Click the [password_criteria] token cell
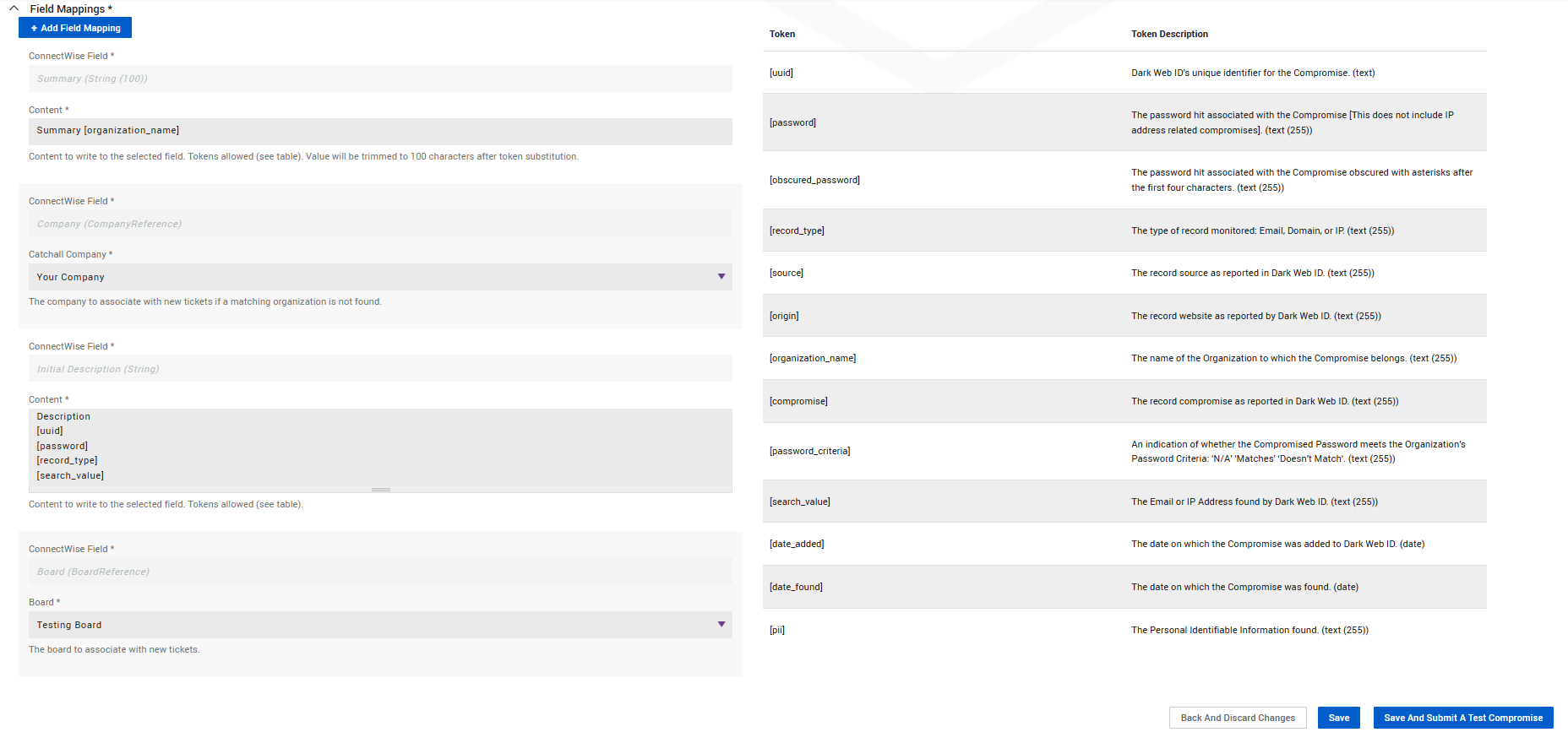Screen dimensions: 1568x732 (809, 451)
